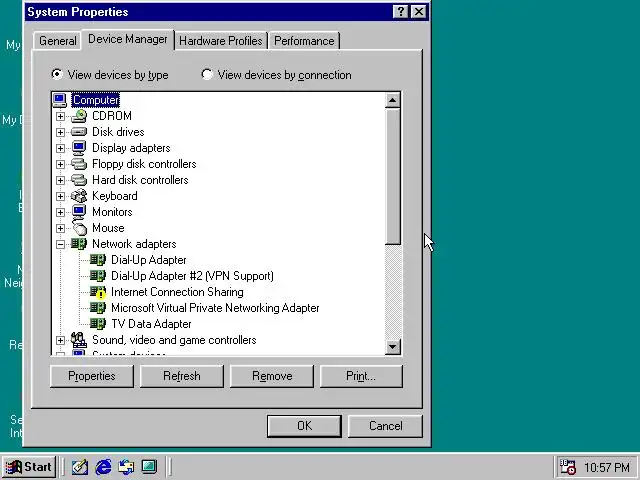Click the device list scroll up arrow
640x480 pixels.
pyautogui.click(x=393, y=100)
